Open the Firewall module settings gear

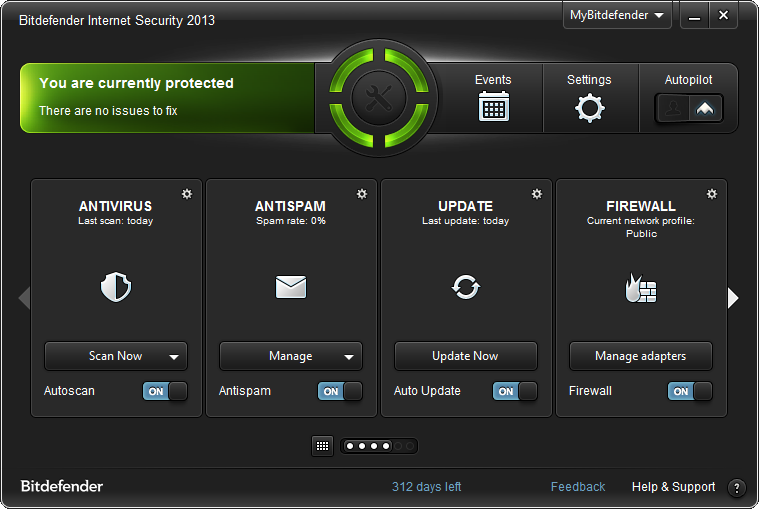pos(712,194)
